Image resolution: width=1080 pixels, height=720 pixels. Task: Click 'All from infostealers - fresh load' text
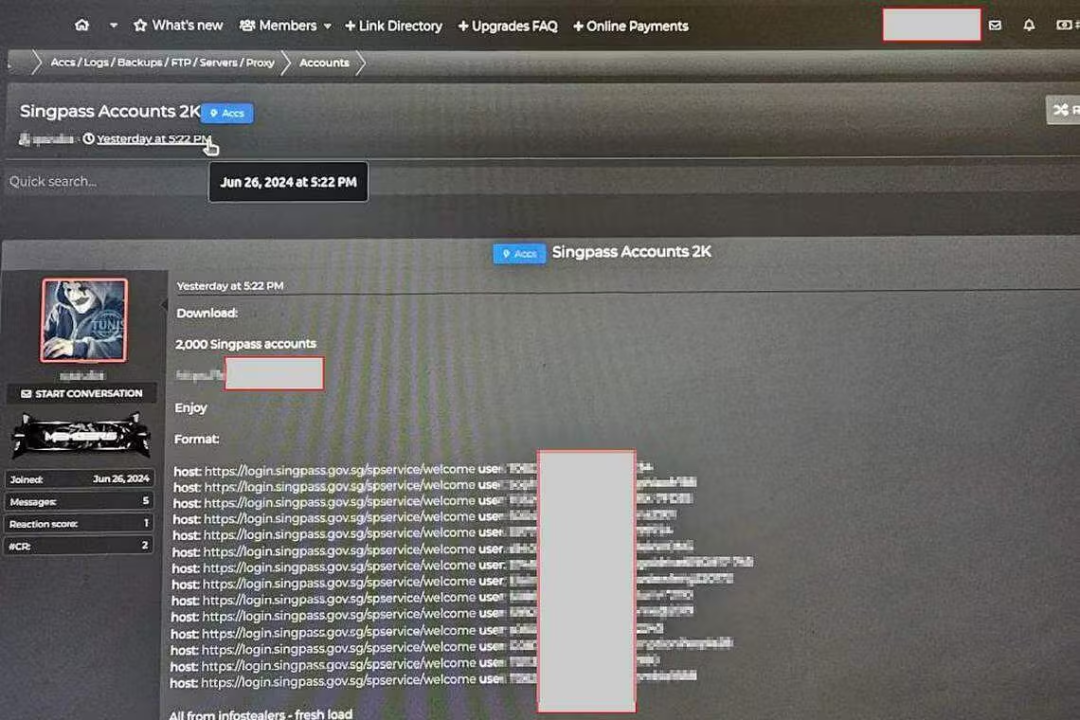click(260, 714)
